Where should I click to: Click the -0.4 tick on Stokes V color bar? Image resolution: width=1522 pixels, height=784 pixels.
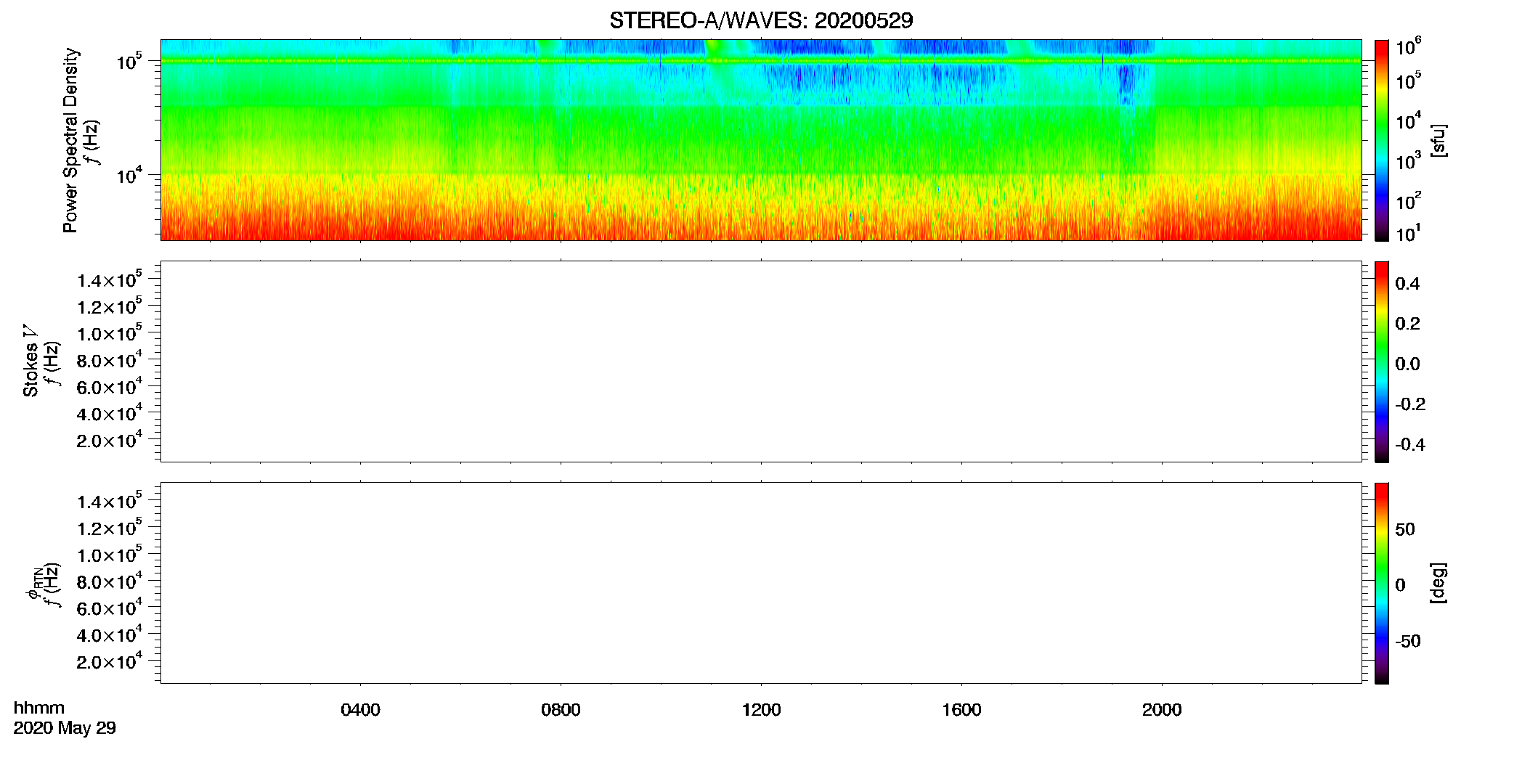[1410, 444]
